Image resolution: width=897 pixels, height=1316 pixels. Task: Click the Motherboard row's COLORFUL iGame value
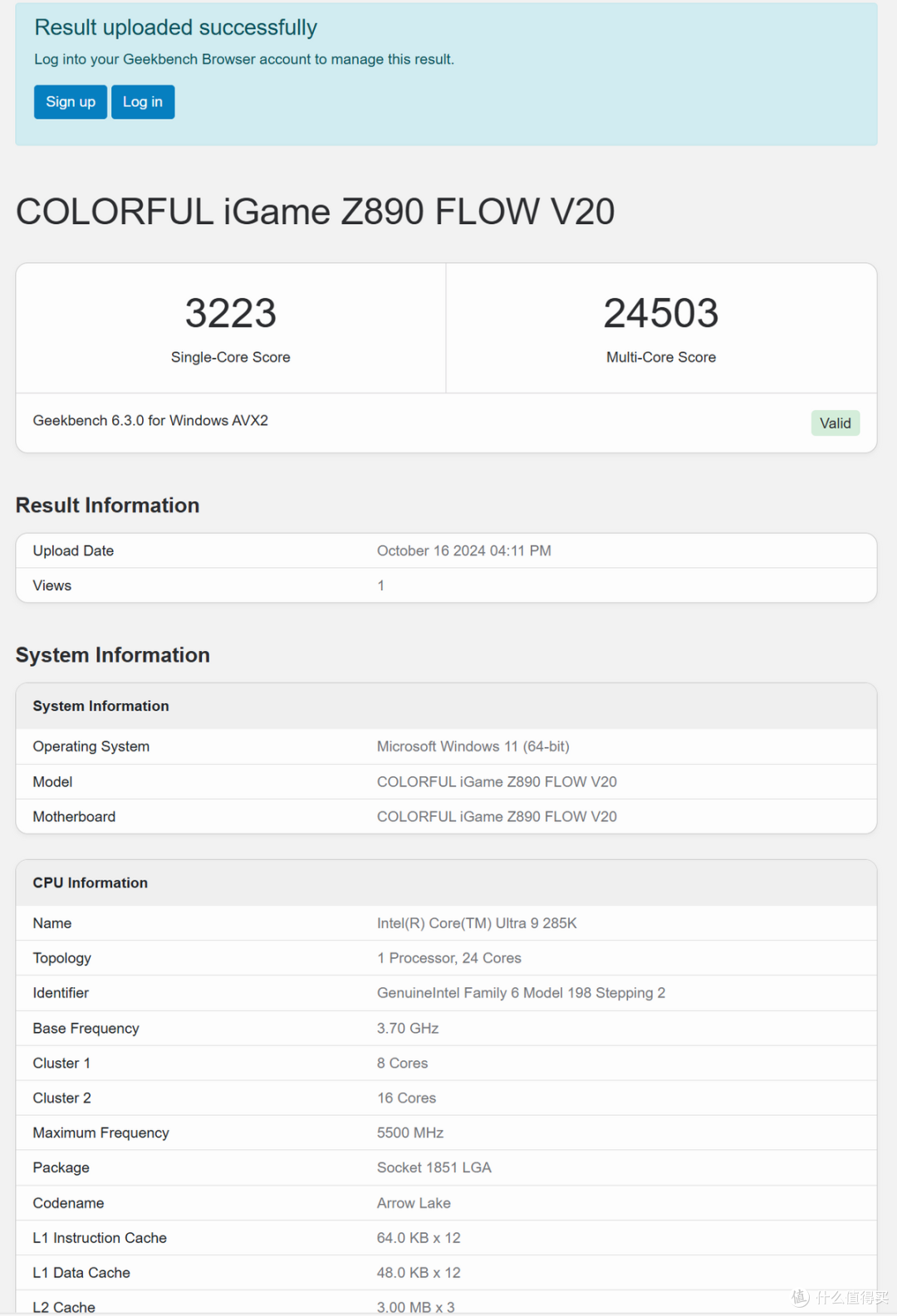tap(497, 817)
